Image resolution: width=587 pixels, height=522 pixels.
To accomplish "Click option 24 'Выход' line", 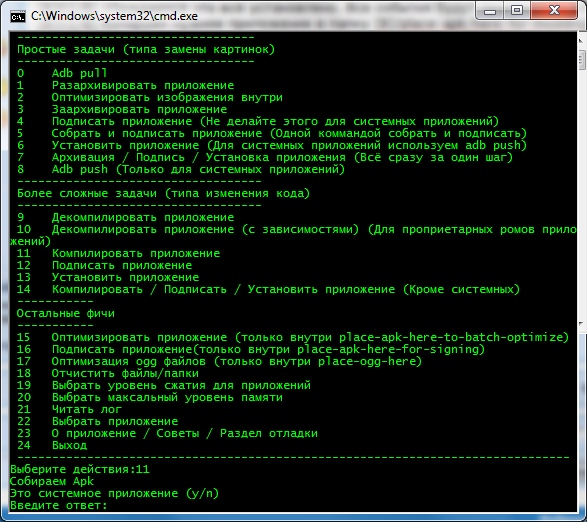I will (x=52, y=445).
